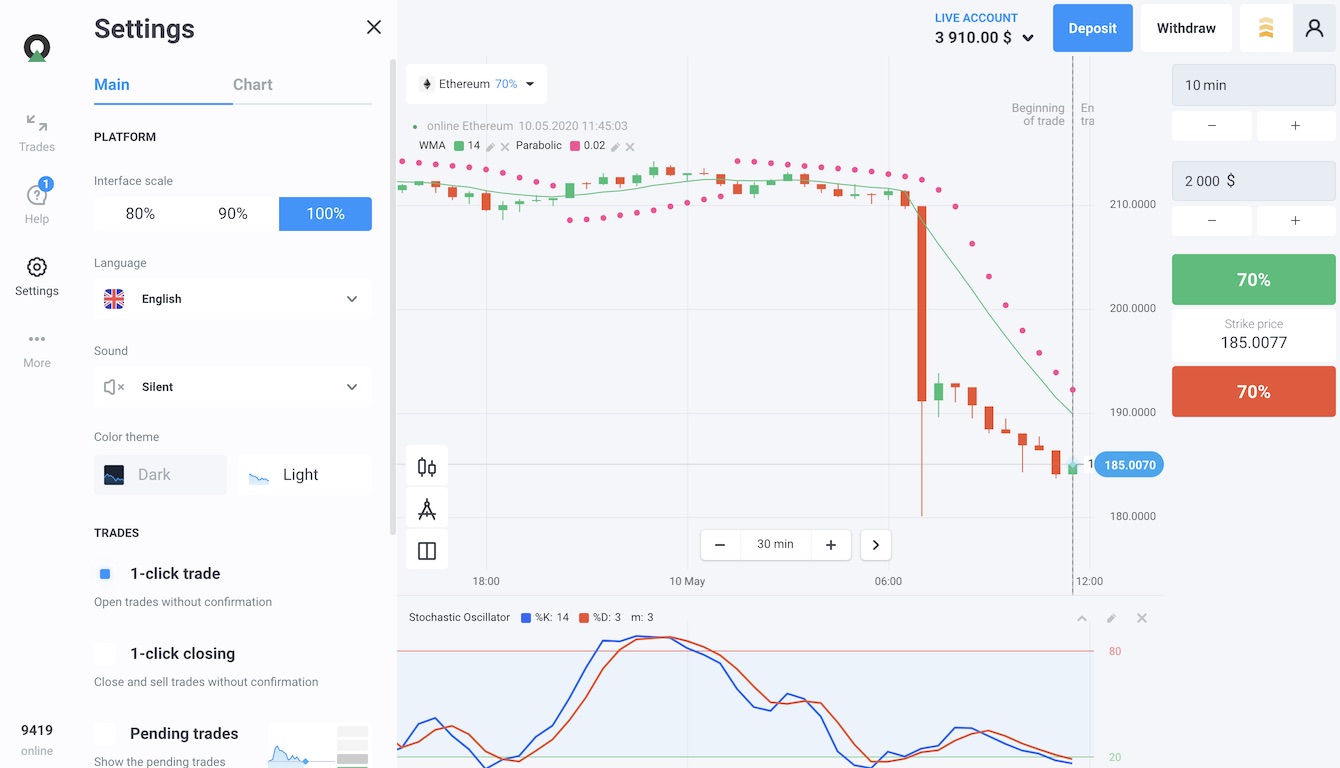Open the drawing tools compass icon
Viewport: 1340px width, 768px height.
[427, 510]
